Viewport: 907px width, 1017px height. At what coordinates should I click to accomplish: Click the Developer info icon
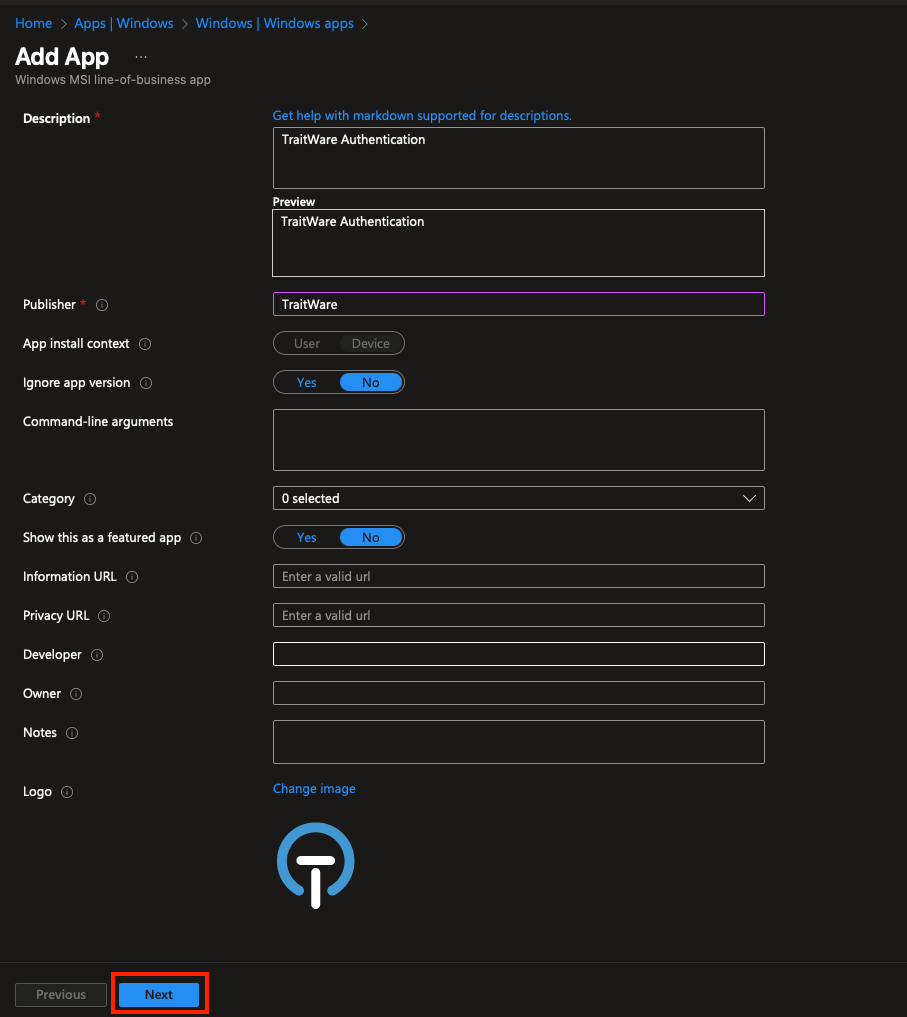97,654
